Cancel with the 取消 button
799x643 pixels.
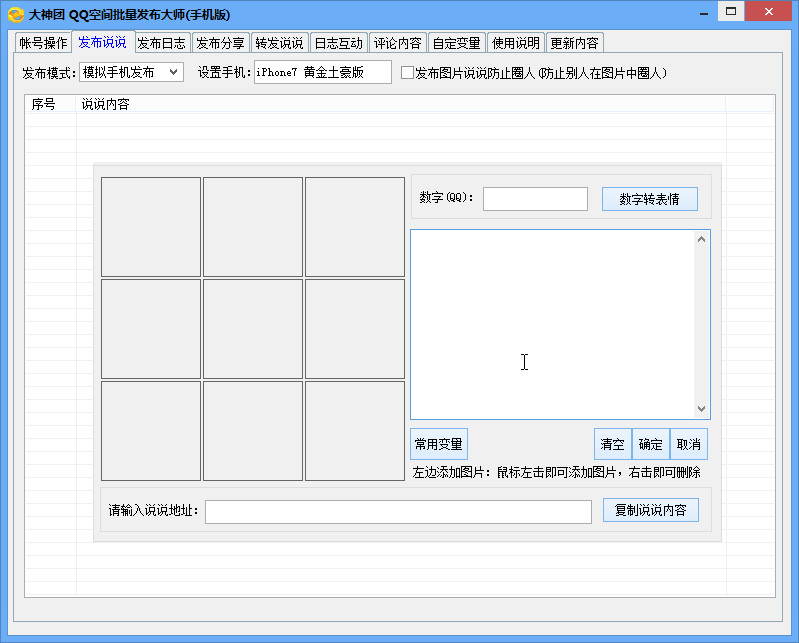pos(689,444)
